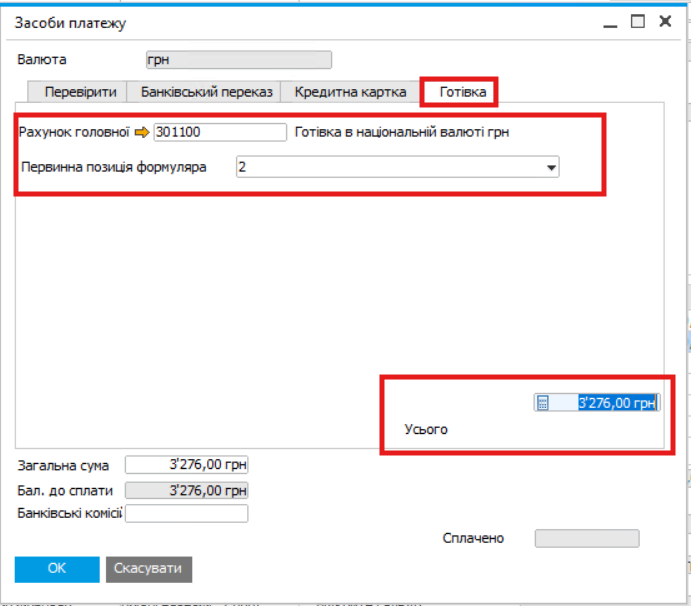This screenshot has height=606, width=691.
Task: Click the Скасувати button
Action: click(x=148, y=568)
